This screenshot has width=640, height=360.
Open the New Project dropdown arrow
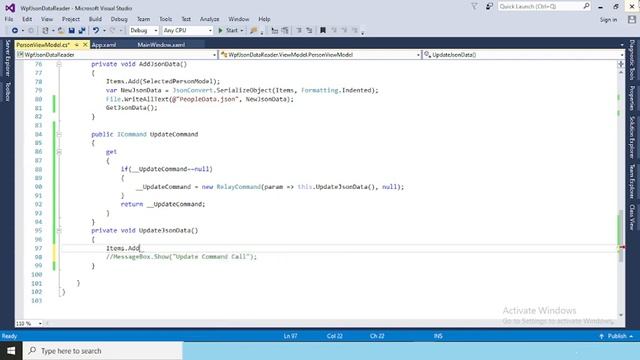click(x=53, y=31)
